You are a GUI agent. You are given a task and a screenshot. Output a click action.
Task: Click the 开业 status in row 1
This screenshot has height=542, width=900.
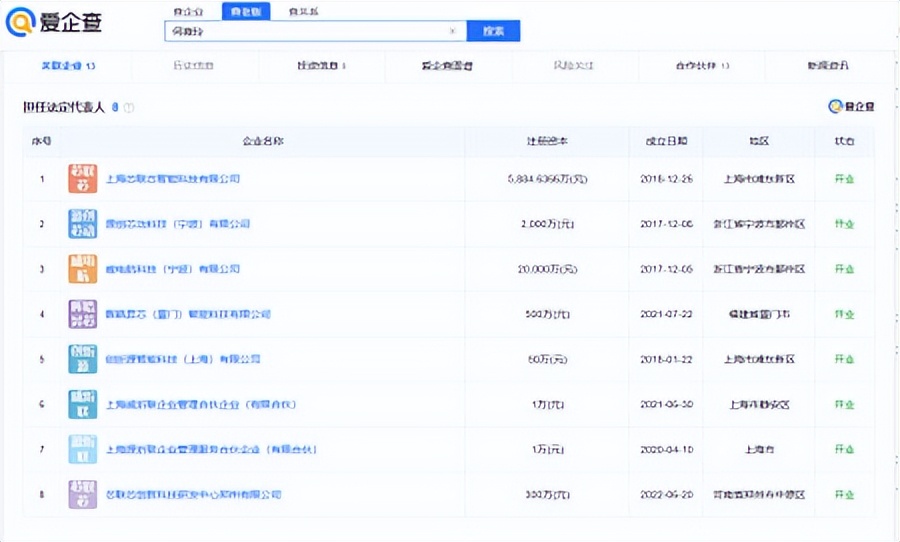[x=844, y=179]
